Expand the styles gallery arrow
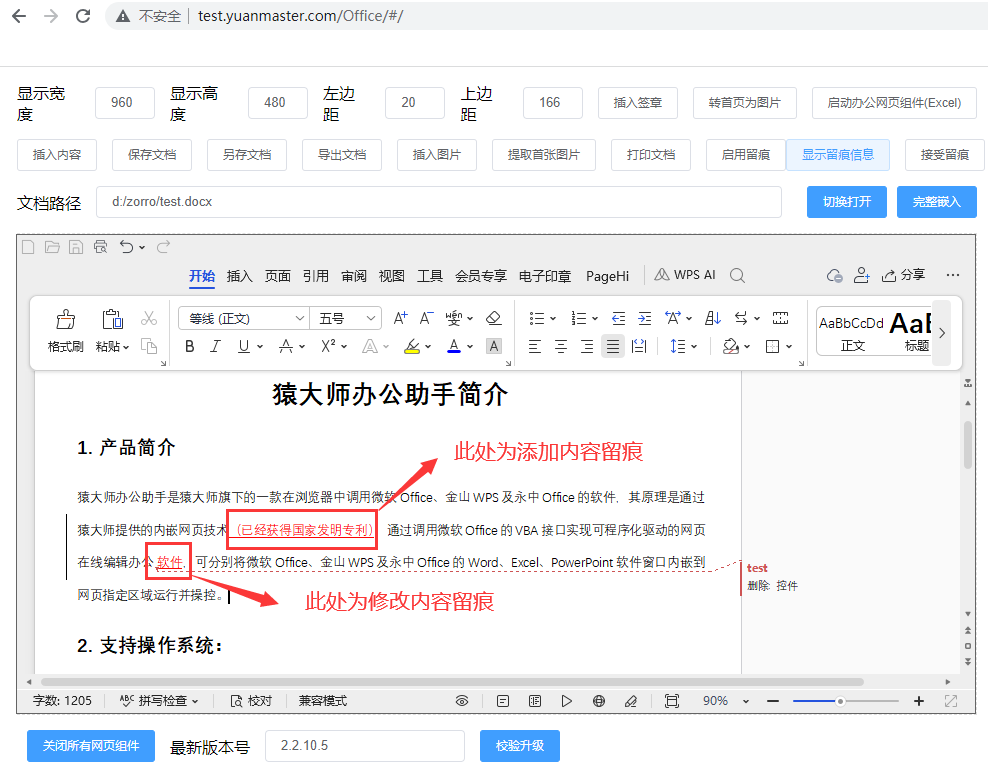Viewport: 988px width, 770px height. (x=941, y=333)
